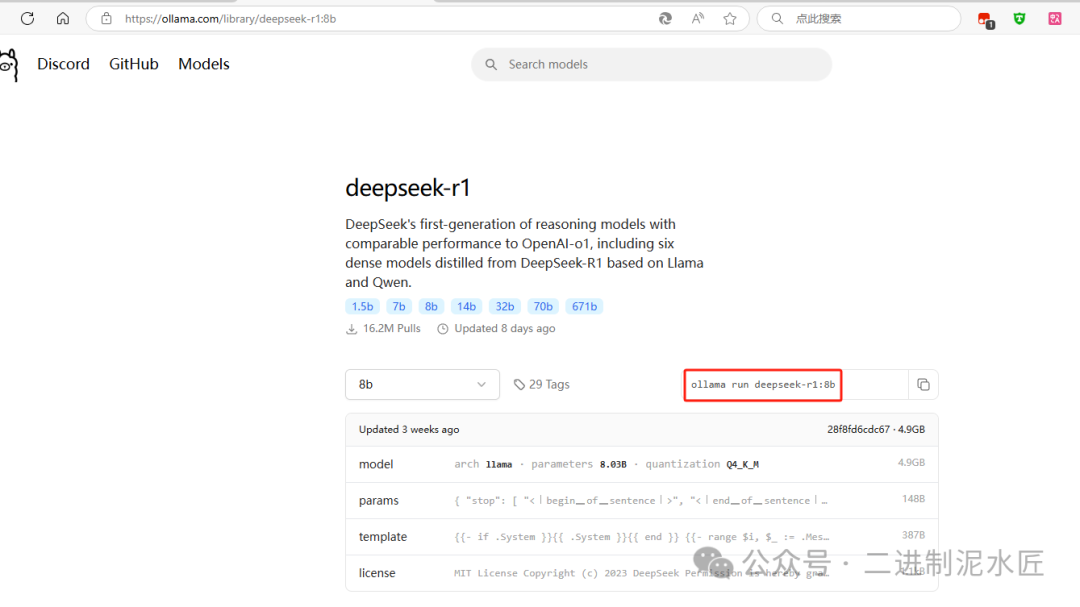Focus the Search models field
This screenshot has width=1080, height=607.
click(652, 64)
